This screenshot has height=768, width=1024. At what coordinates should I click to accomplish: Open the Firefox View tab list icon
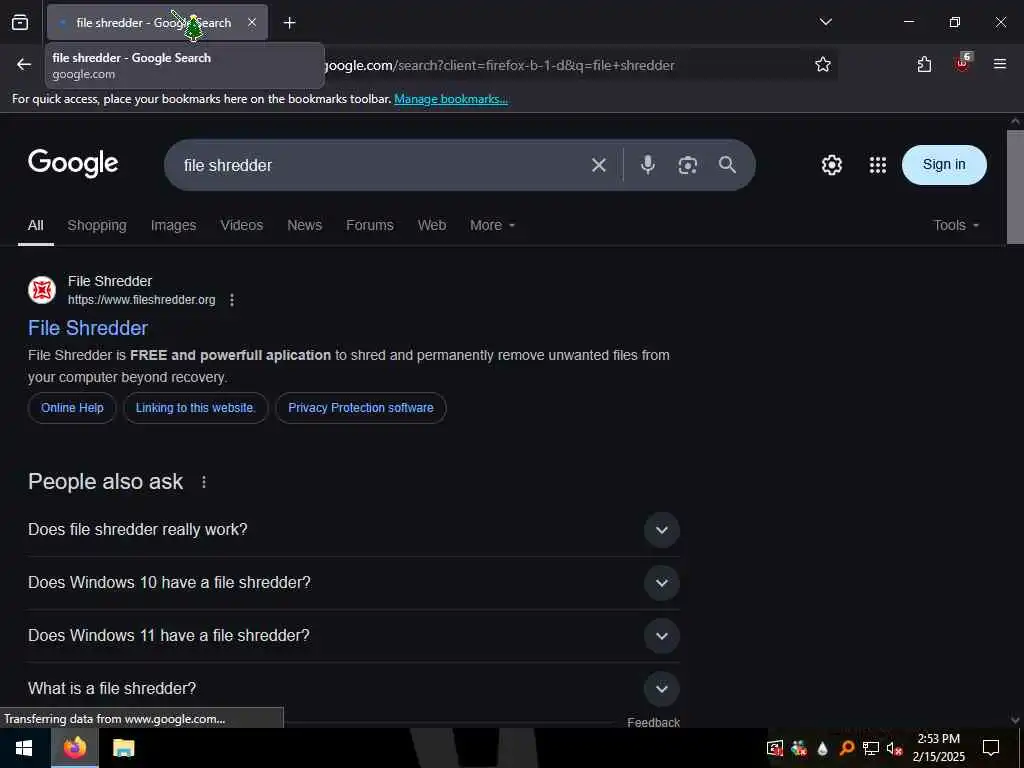click(x=20, y=22)
